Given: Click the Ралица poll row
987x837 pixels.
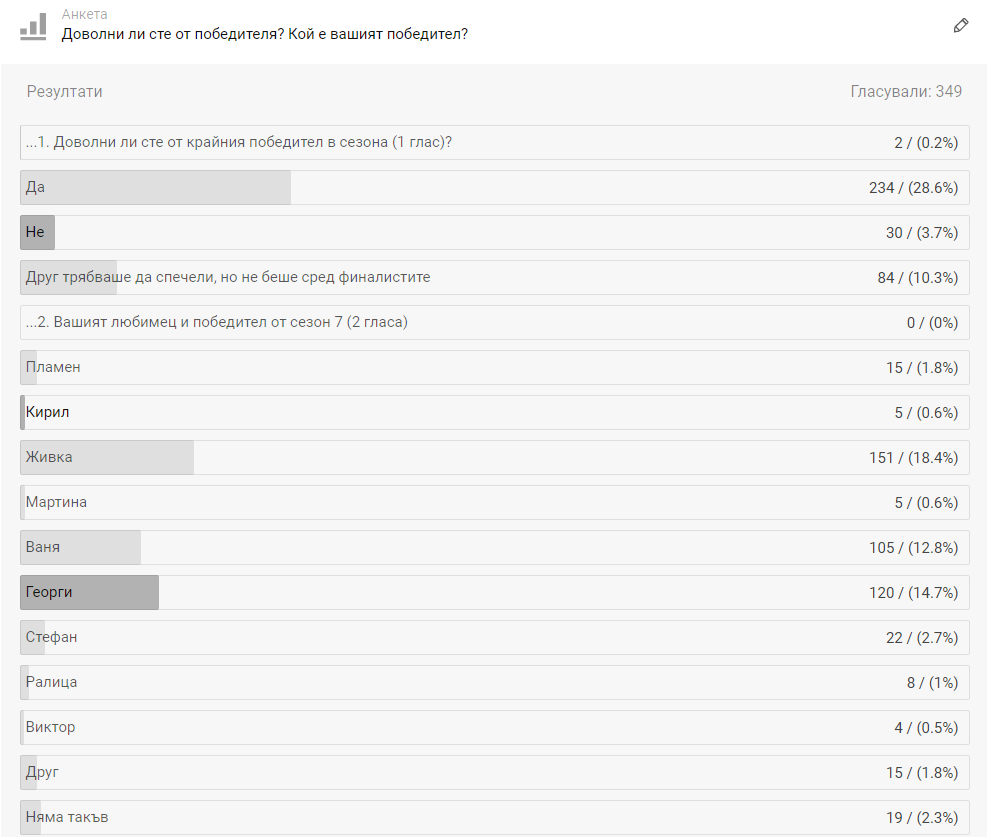Looking at the screenshot, I should pos(495,683).
